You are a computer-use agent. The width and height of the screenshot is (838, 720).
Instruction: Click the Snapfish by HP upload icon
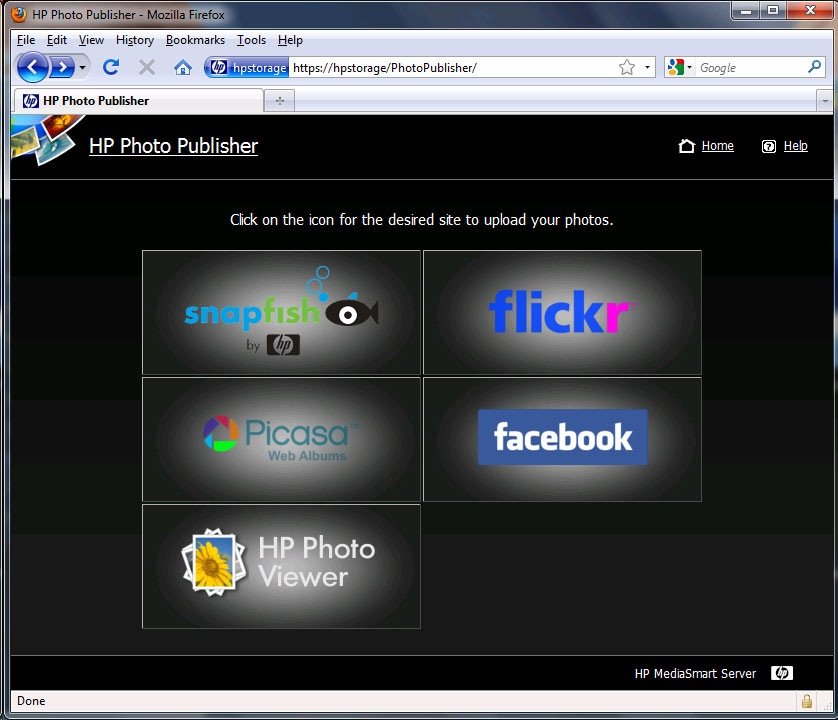(281, 312)
